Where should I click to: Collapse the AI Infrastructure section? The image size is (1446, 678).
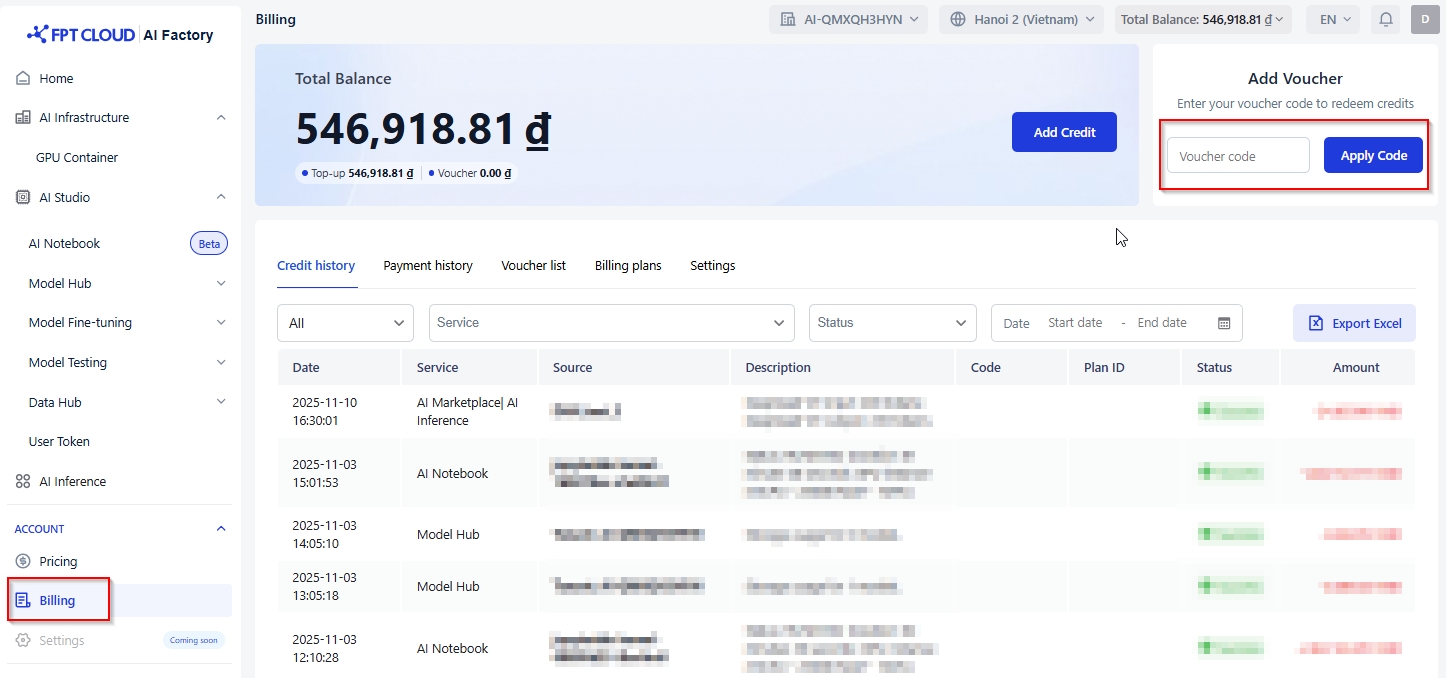[221, 117]
